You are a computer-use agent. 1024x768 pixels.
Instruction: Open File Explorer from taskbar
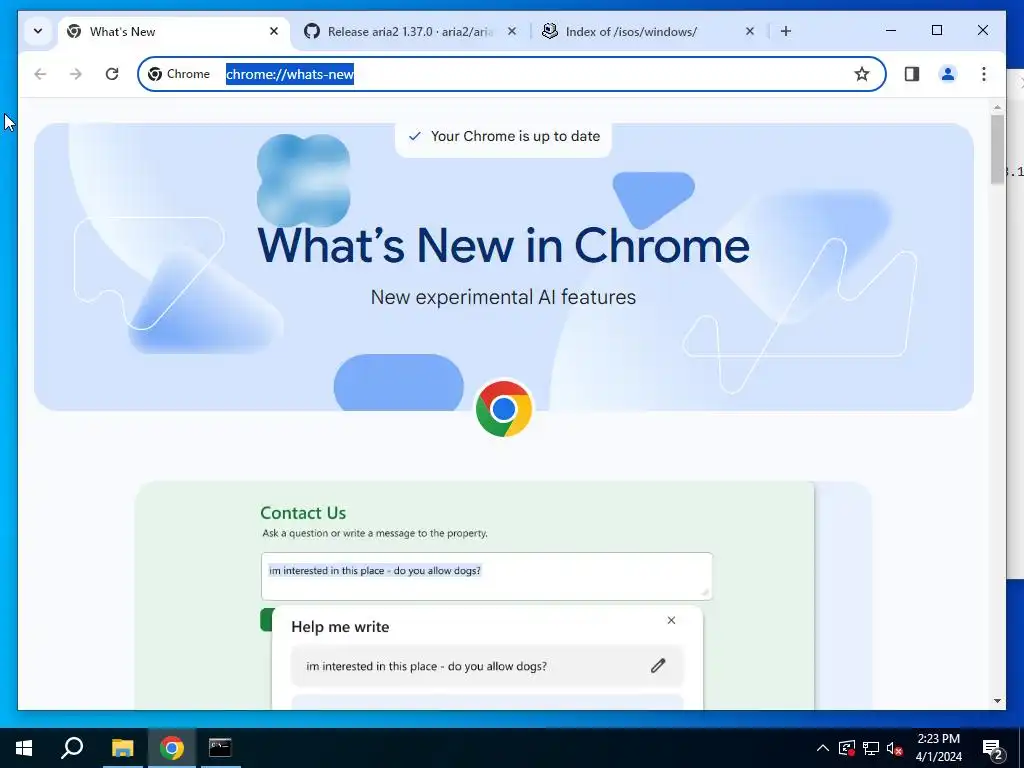122,748
